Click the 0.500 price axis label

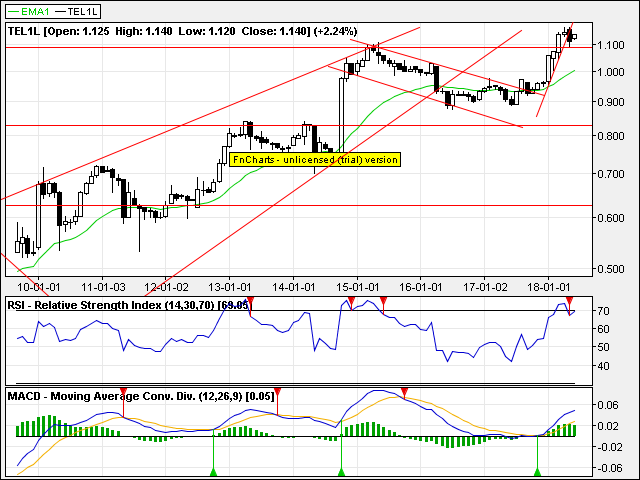pos(611,269)
